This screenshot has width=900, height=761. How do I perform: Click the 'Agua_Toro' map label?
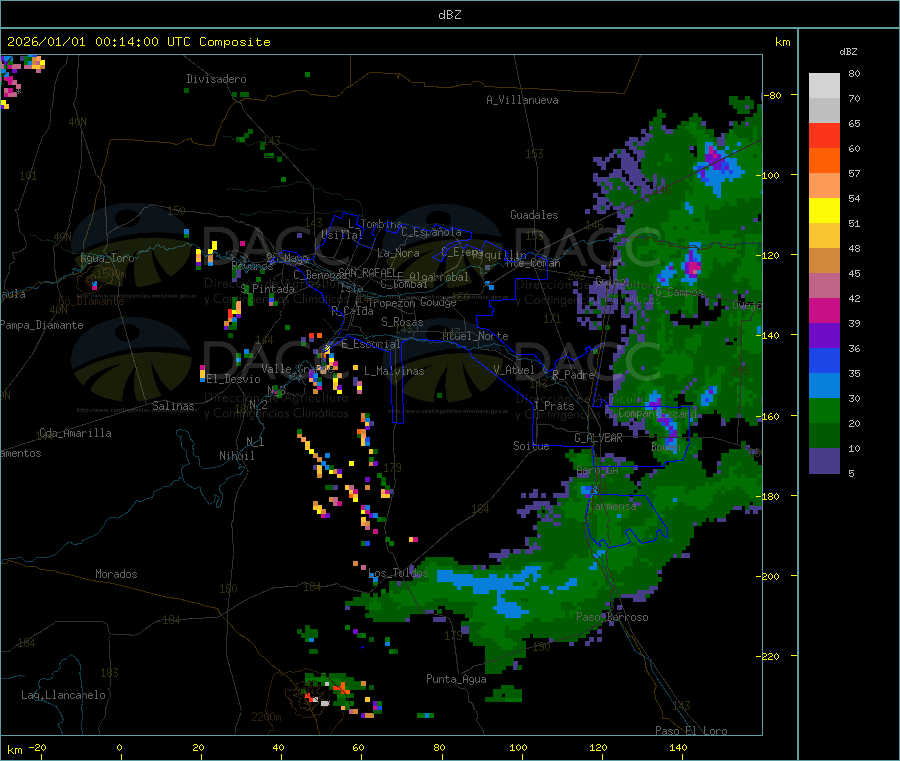tap(107, 258)
